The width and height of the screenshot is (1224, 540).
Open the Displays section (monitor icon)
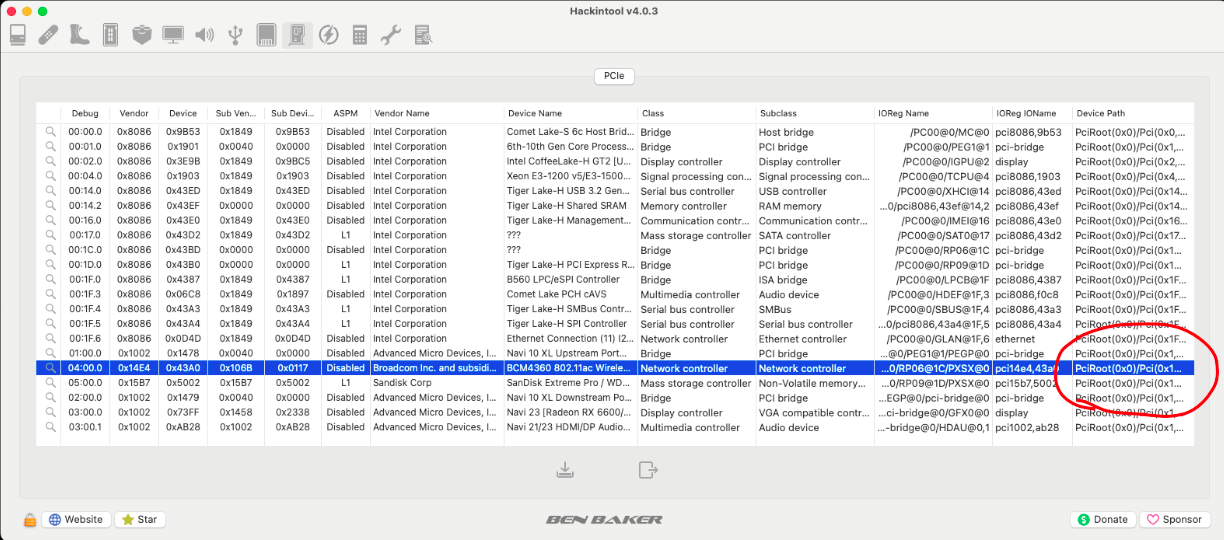tap(173, 35)
